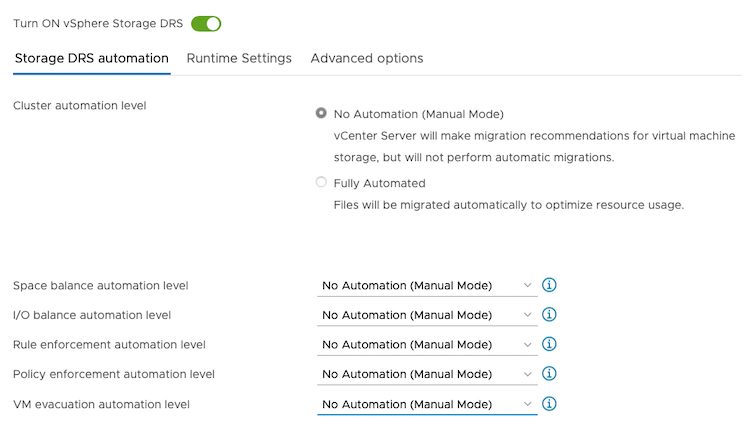Show info for Policy enforcement automation level
The image size is (744, 440).
[x=549, y=374]
